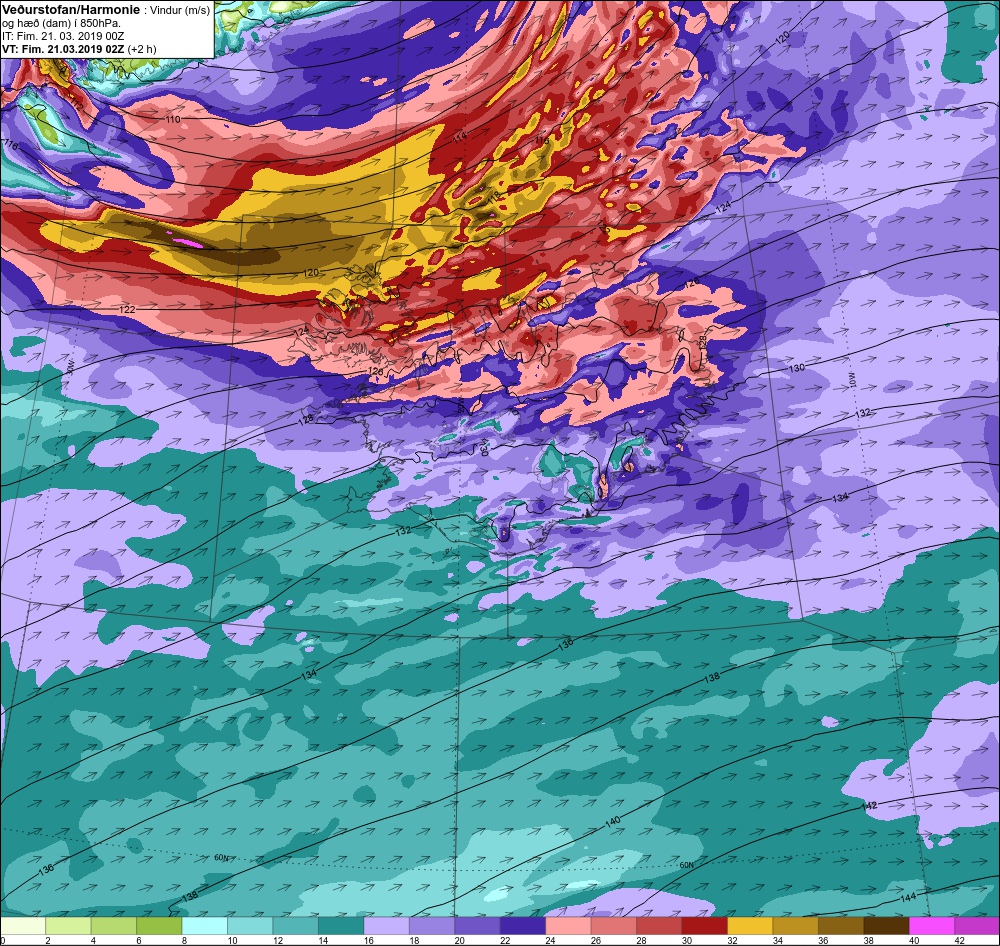Viewport: 1000px width, 946px height.
Task: Click the legend scale number '6'
Action: [137, 940]
